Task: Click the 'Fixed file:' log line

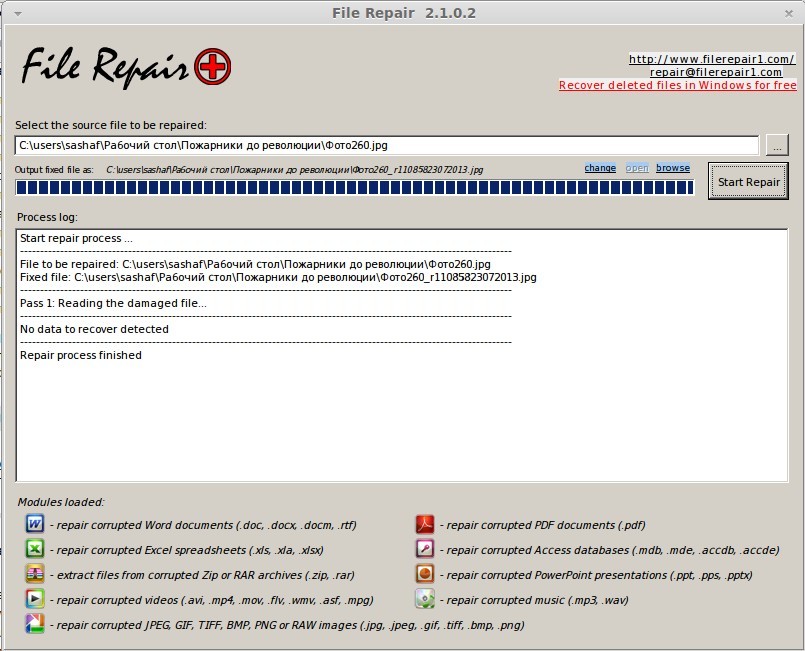Action: point(278,277)
